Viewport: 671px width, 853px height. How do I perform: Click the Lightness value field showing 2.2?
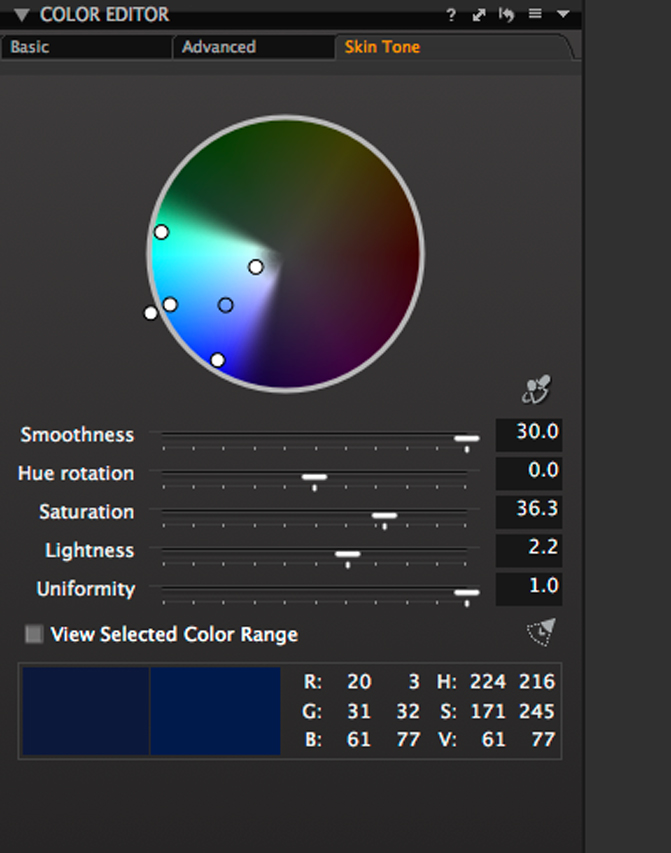pos(529,550)
